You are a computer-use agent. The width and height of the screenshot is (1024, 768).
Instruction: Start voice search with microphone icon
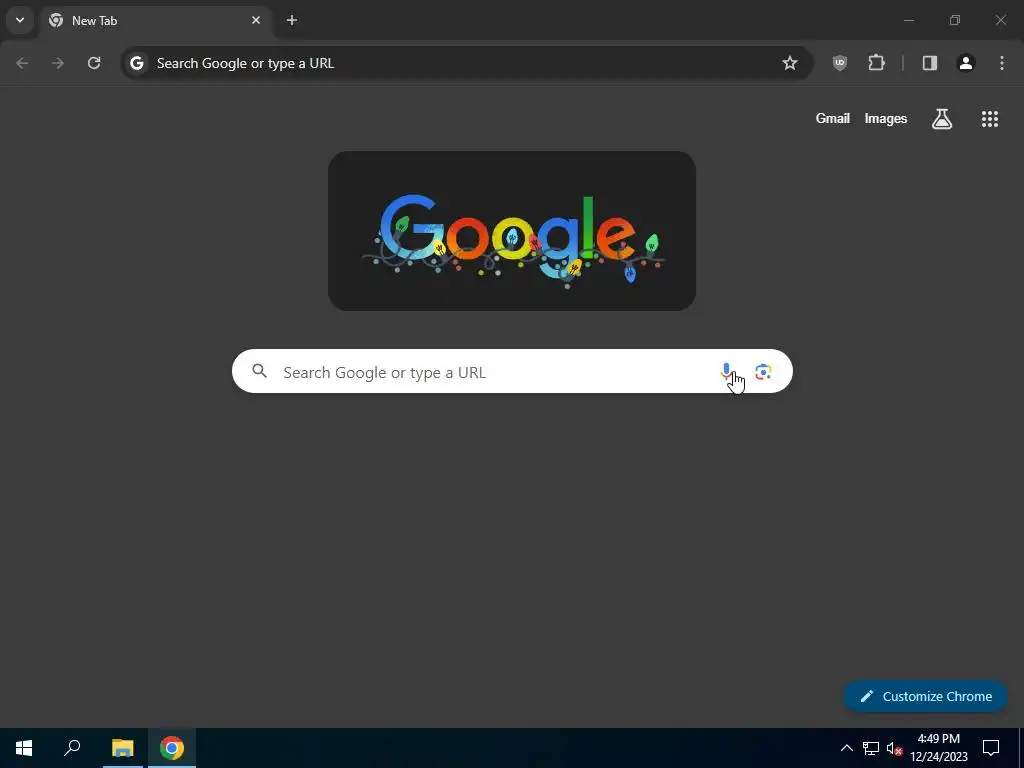pos(726,372)
